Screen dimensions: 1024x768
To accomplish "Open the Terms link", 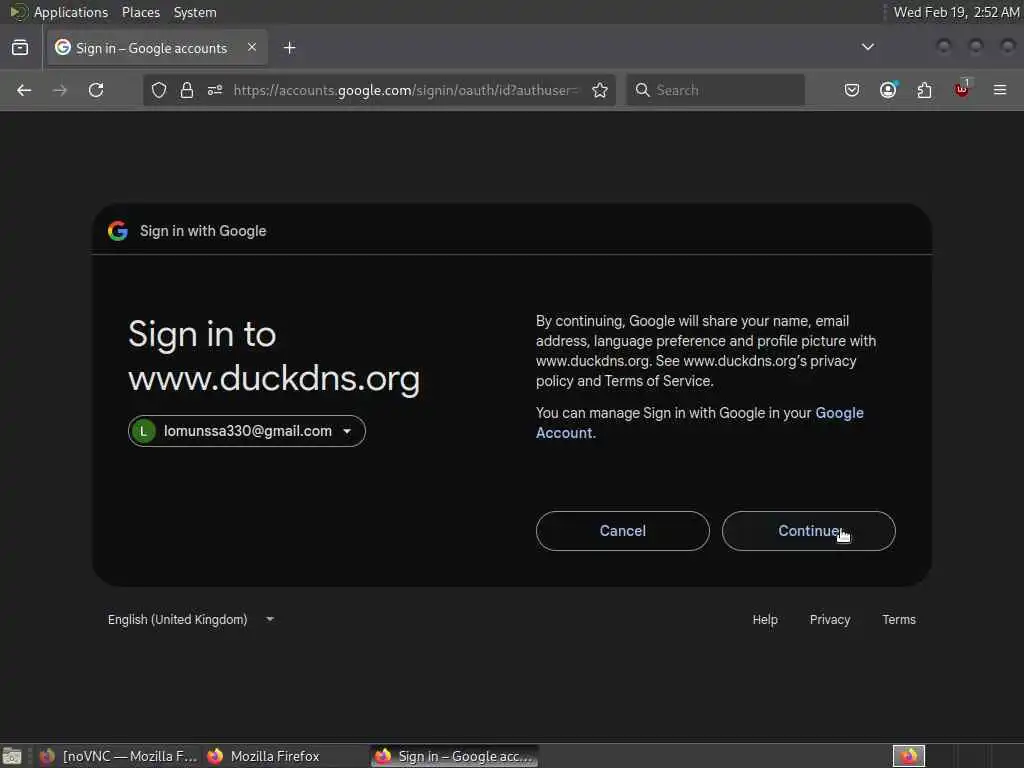I will (899, 619).
